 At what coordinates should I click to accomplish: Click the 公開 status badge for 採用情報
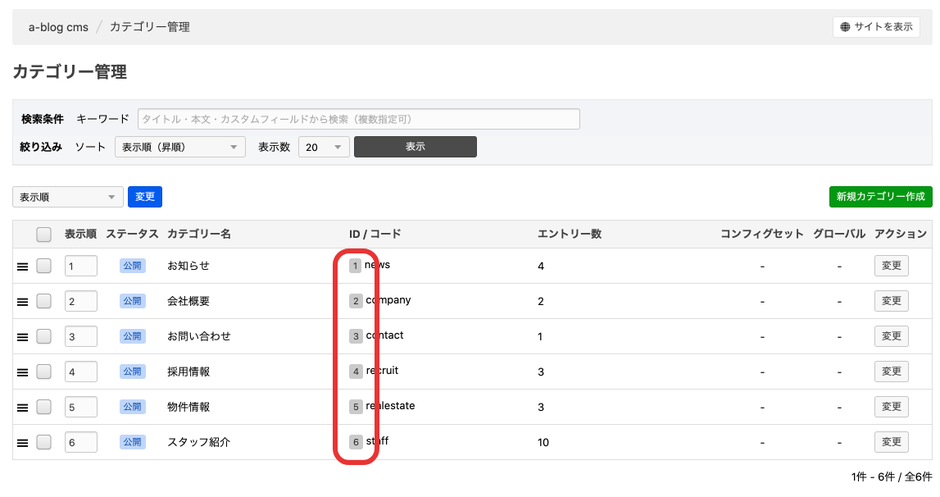click(132, 372)
